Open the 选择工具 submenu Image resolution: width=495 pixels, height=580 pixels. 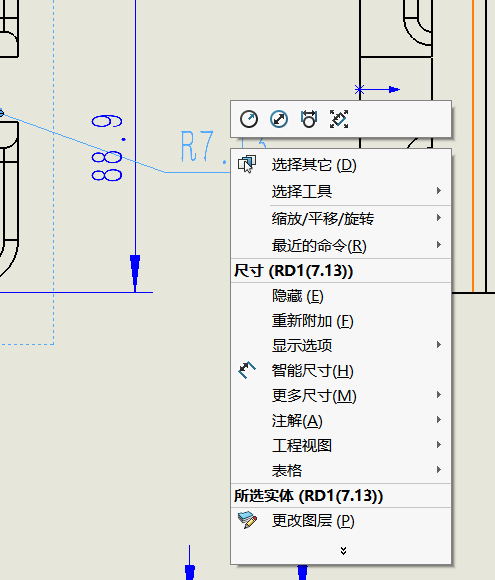click(x=341, y=191)
